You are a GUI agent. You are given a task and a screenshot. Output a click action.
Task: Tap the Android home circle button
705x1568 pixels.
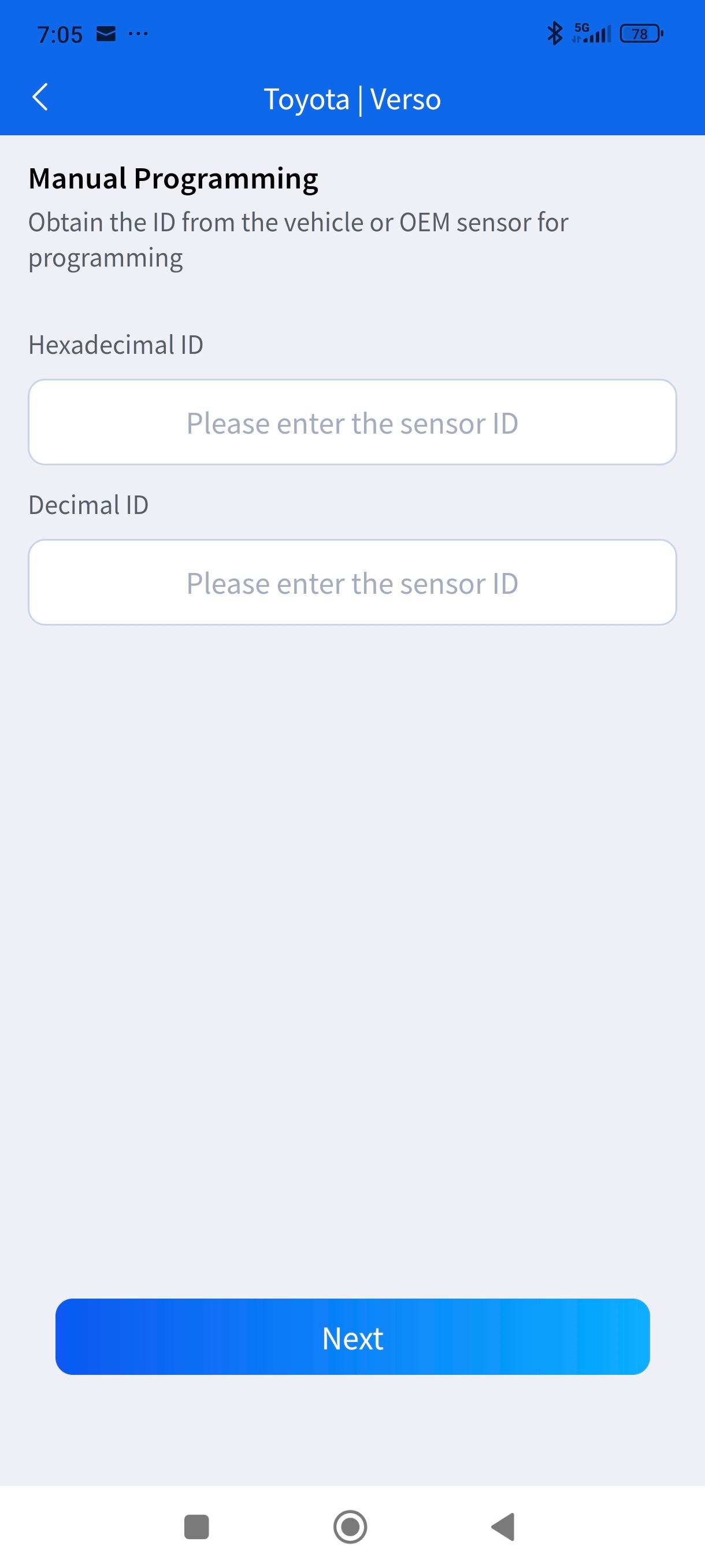click(350, 1526)
